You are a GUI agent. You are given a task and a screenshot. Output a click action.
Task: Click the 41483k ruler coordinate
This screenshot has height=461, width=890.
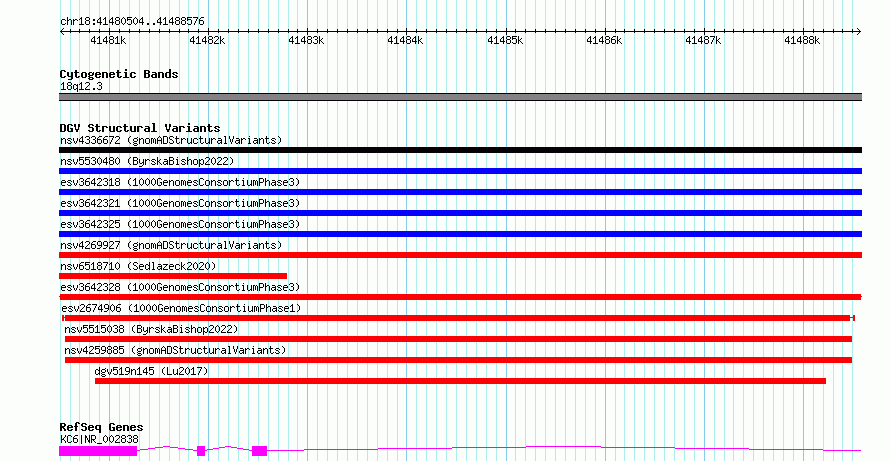click(x=307, y=41)
